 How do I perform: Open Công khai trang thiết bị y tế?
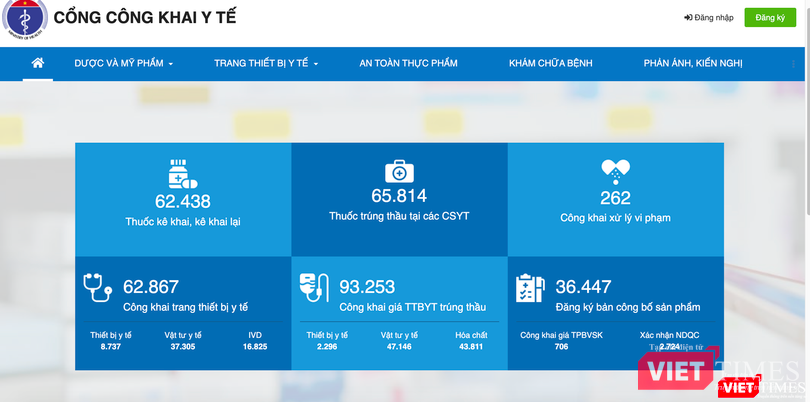(x=185, y=307)
